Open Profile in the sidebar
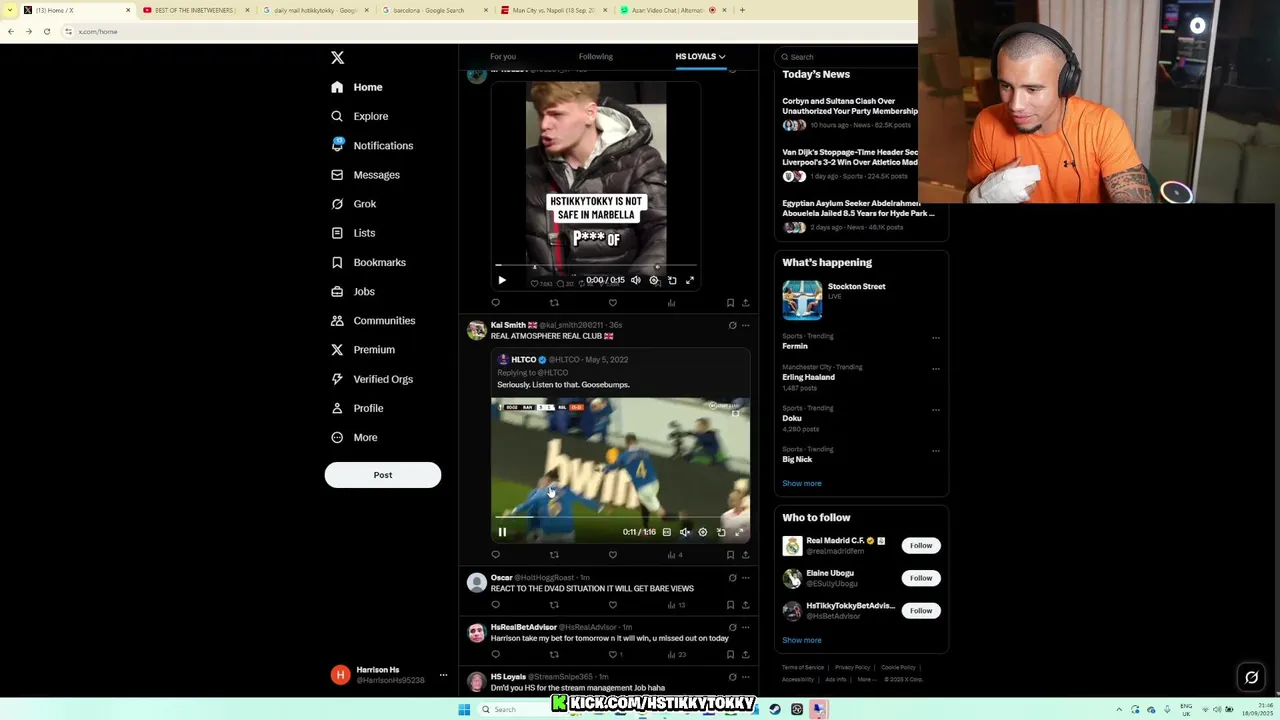This screenshot has height=720, width=1280. [x=357, y=408]
